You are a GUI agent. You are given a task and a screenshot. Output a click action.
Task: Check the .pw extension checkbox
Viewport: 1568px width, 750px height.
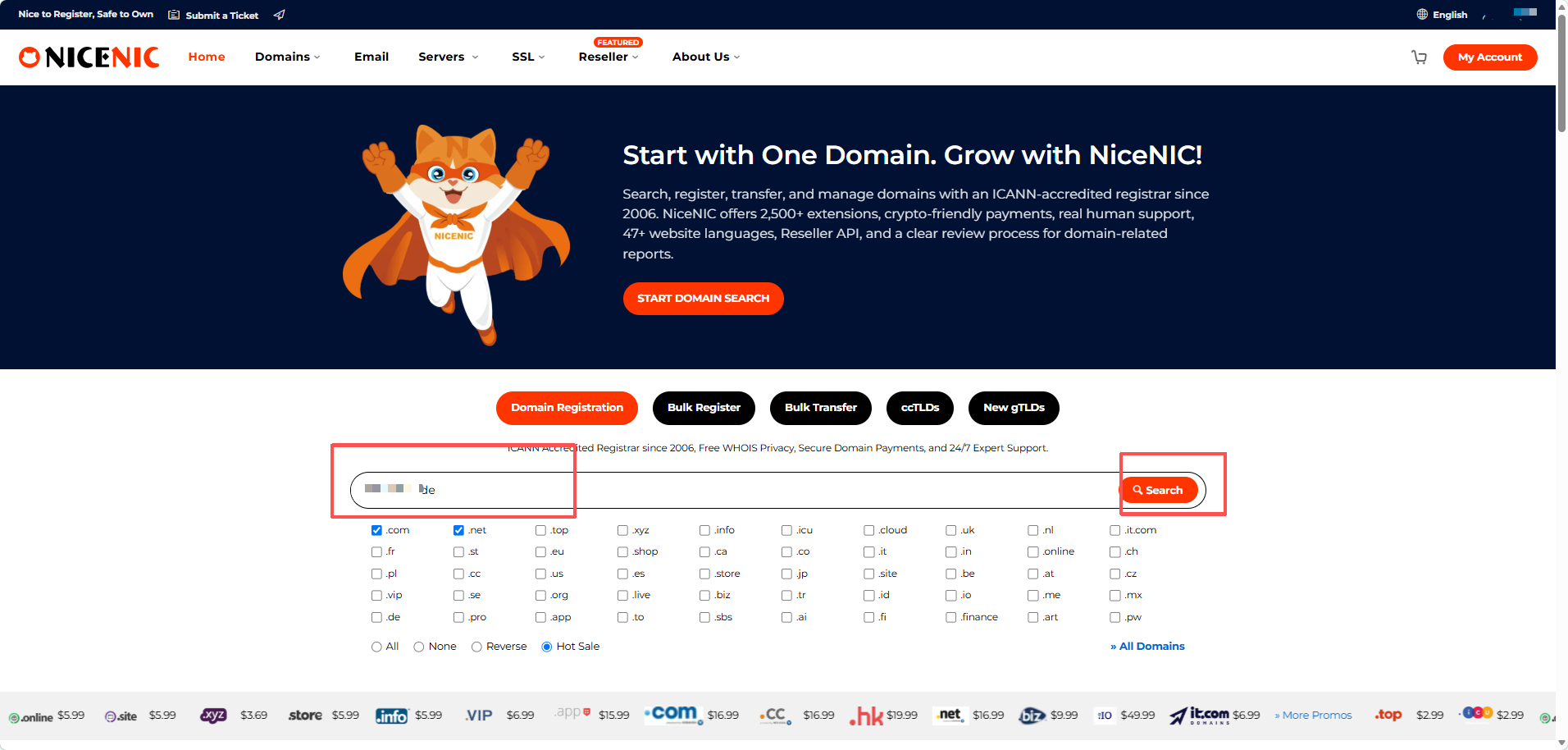(x=1114, y=617)
